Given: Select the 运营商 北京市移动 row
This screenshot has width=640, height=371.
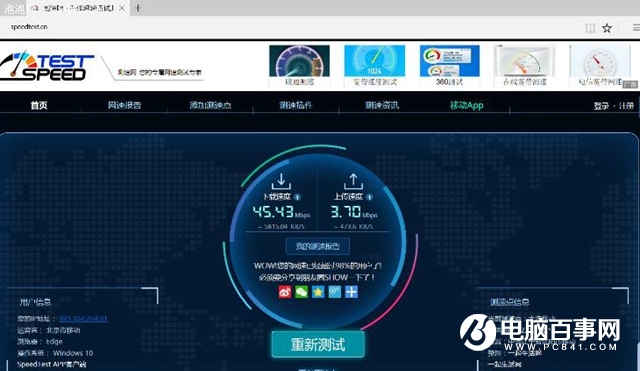Looking at the screenshot, I should [x=49, y=330].
